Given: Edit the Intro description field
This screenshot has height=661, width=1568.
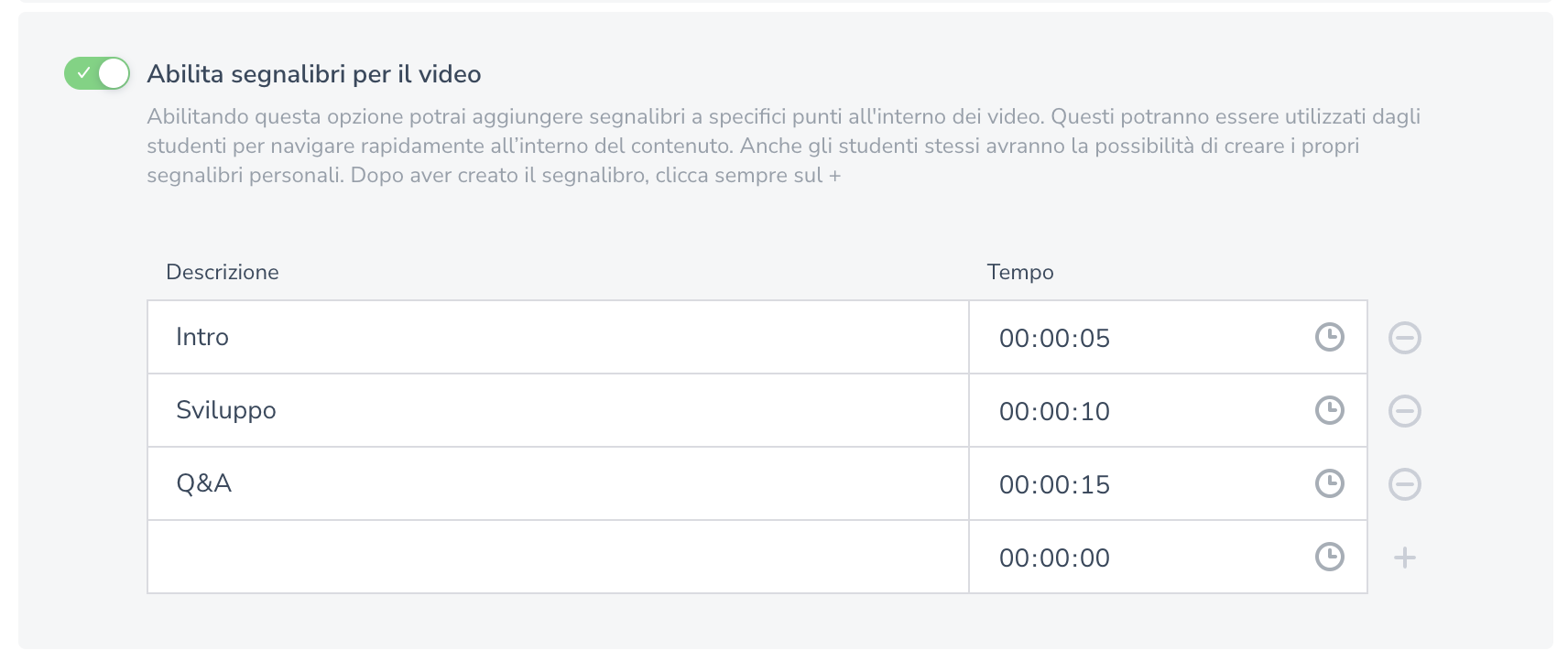Looking at the screenshot, I should coord(557,337).
